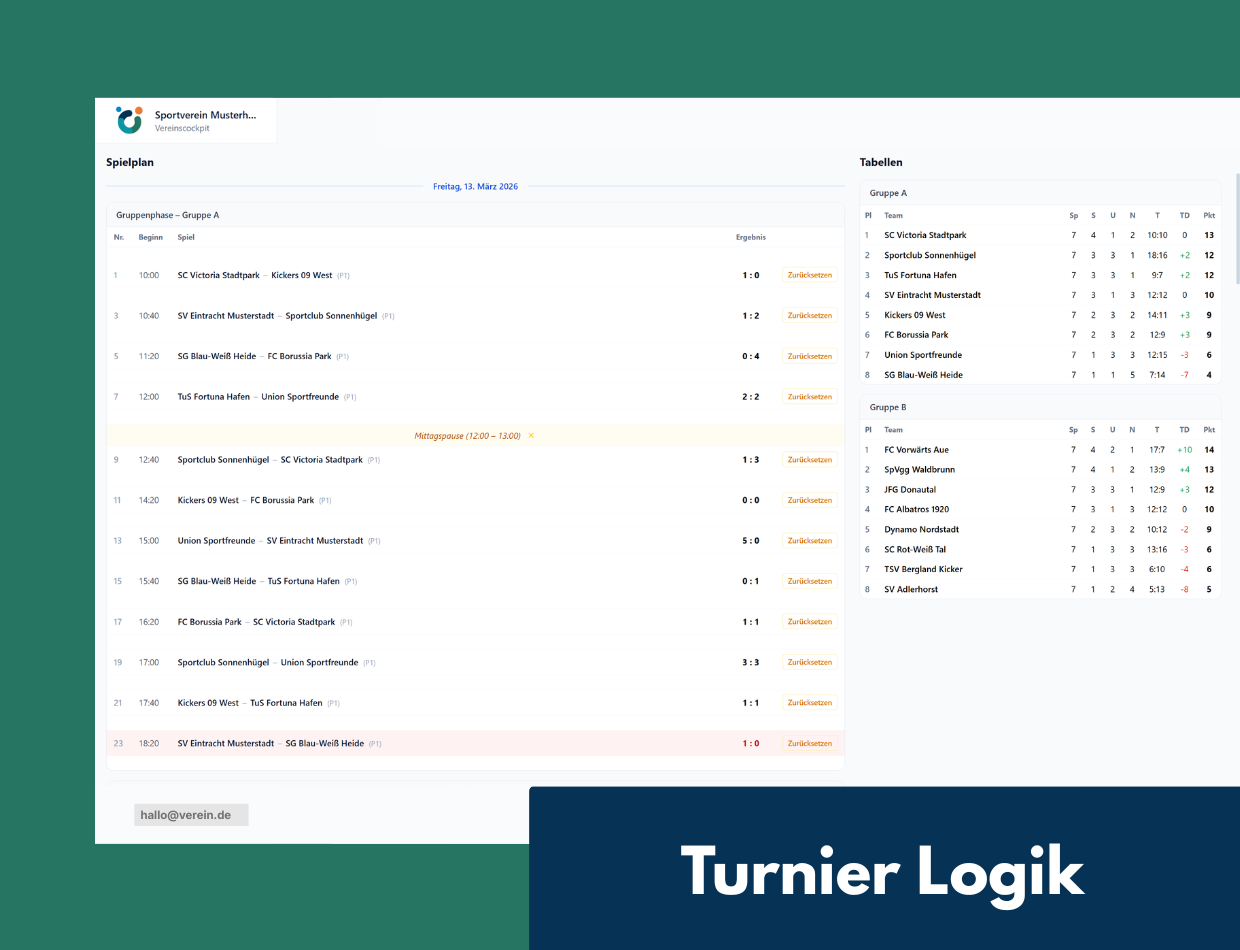
Task: Click Zurücksetzen for match 19 with result 3:3
Action: pos(809,662)
